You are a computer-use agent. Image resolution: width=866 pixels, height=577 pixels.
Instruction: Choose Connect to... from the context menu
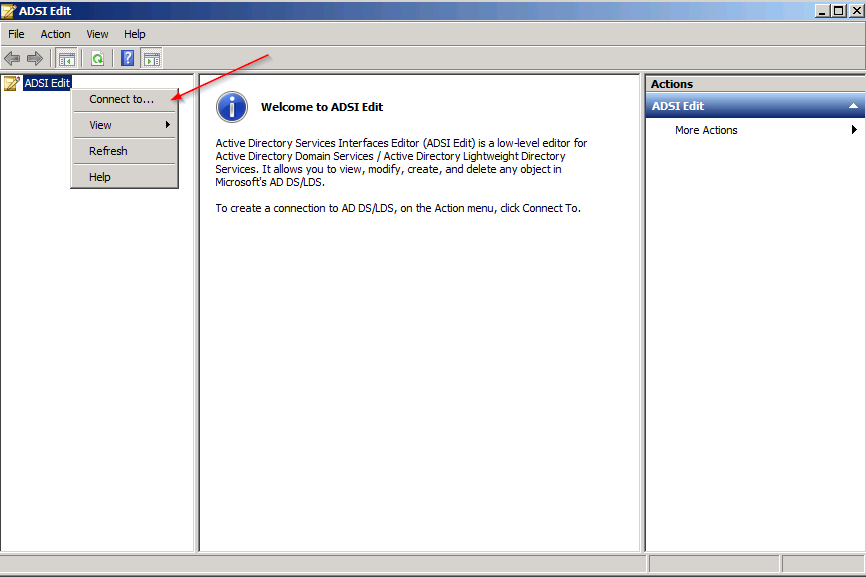(x=124, y=99)
